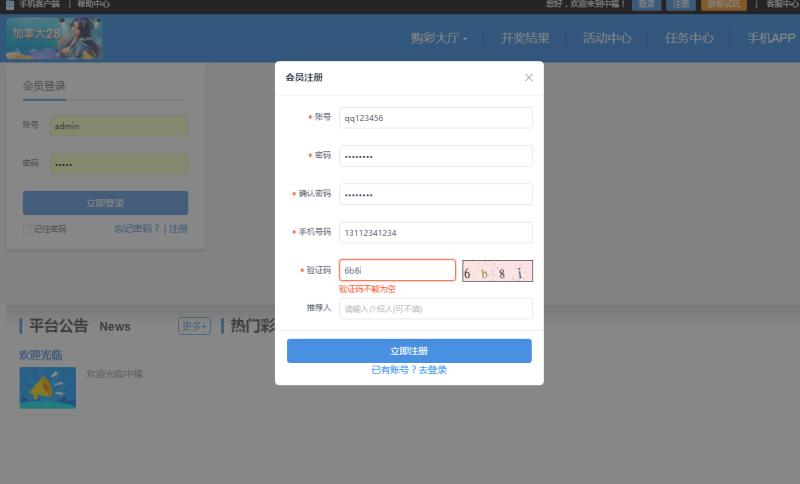Open the 开奖结果 nav item
The width and height of the screenshot is (800, 484).
point(525,39)
